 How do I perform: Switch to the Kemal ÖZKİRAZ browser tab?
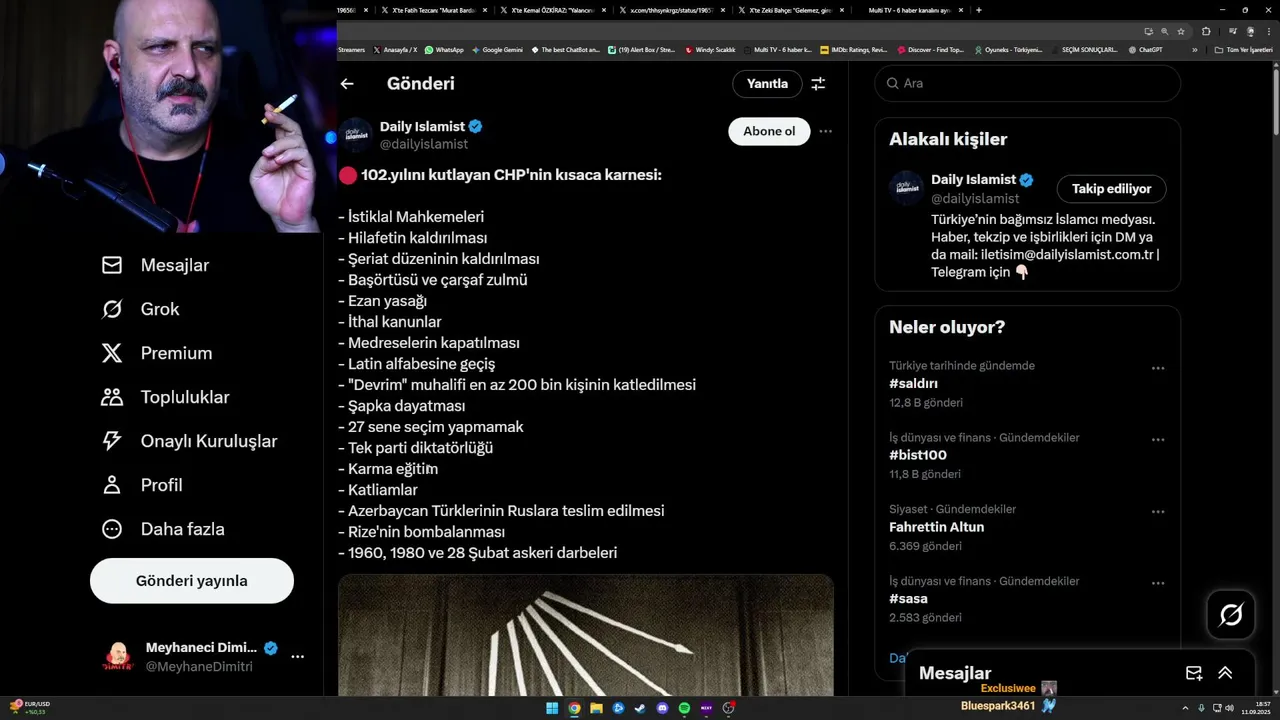tap(552, 10)
